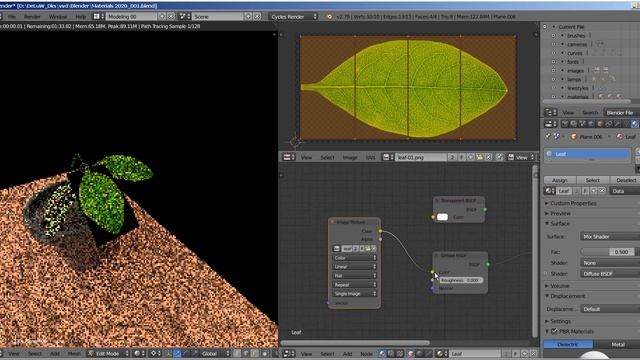Open the File menu

tap(11, 17)
